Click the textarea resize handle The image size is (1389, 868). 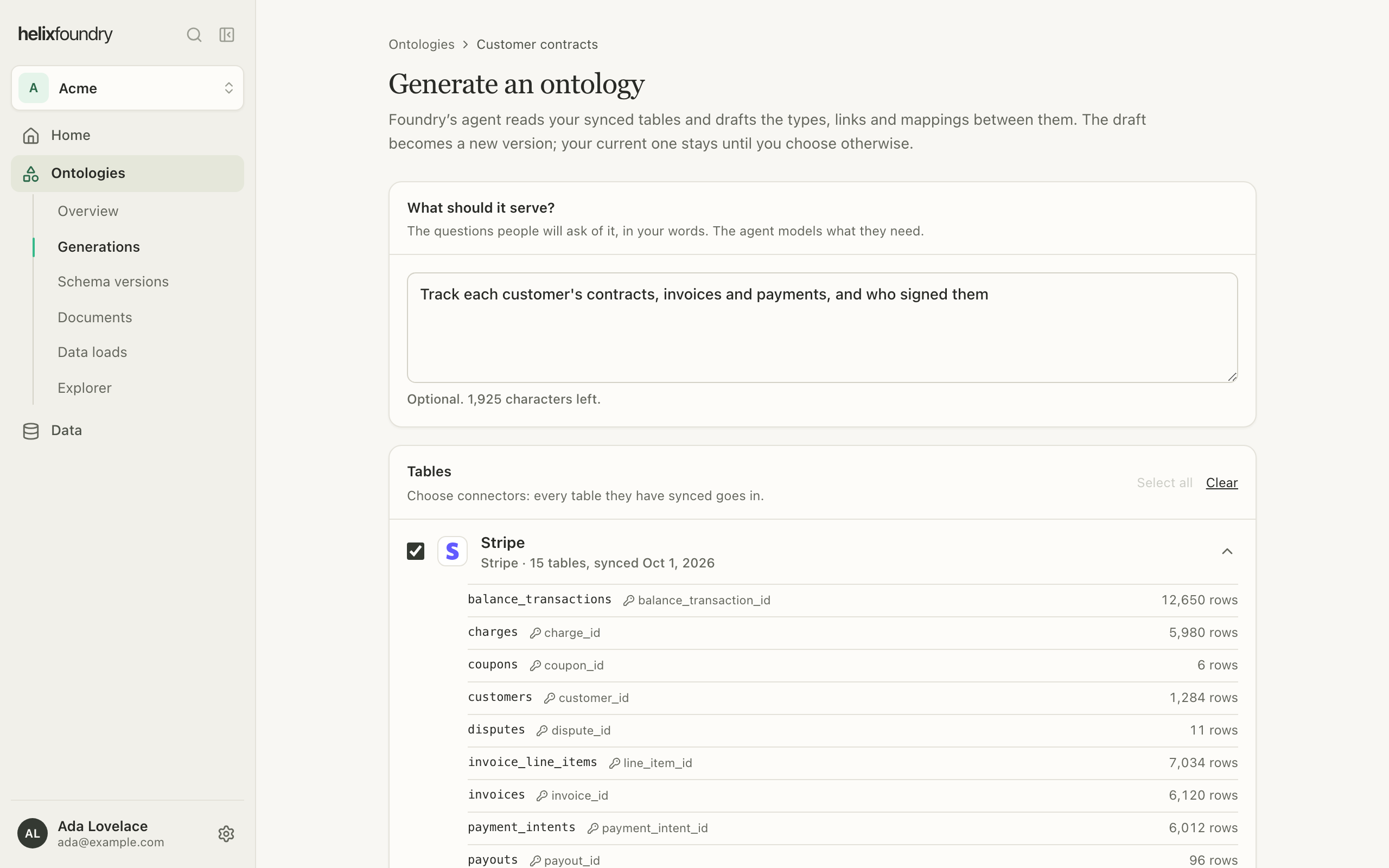(1232, 377)
